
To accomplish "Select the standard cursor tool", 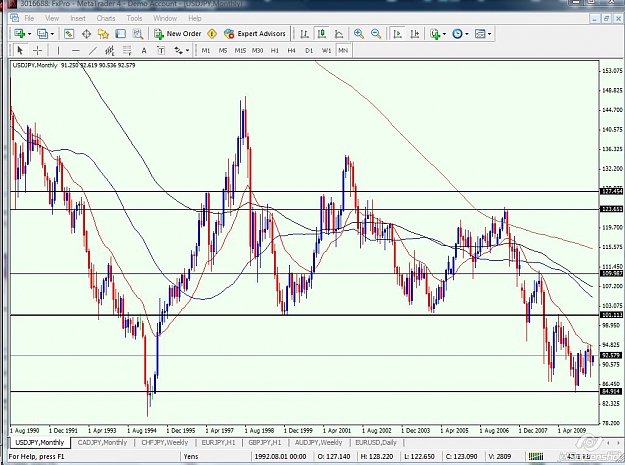I will 20,51.
